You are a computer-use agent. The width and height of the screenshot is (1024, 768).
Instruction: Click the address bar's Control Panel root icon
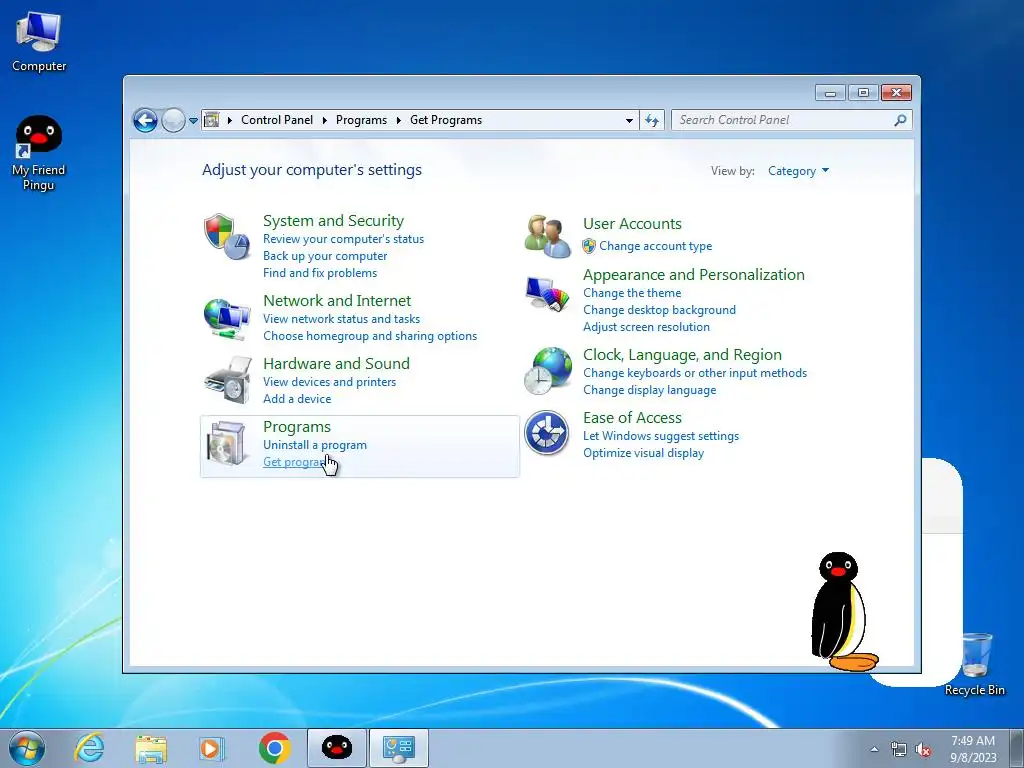[212, 120]
